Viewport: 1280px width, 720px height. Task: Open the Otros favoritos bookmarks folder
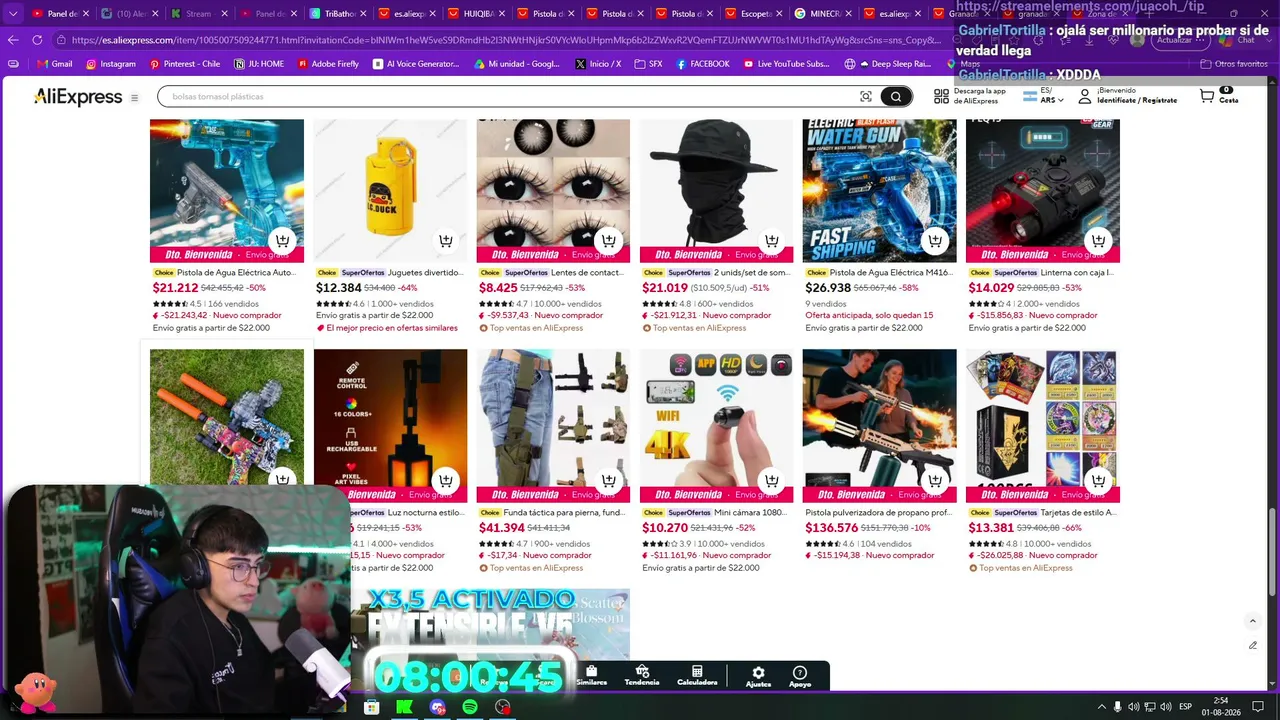coord(1234,64)
